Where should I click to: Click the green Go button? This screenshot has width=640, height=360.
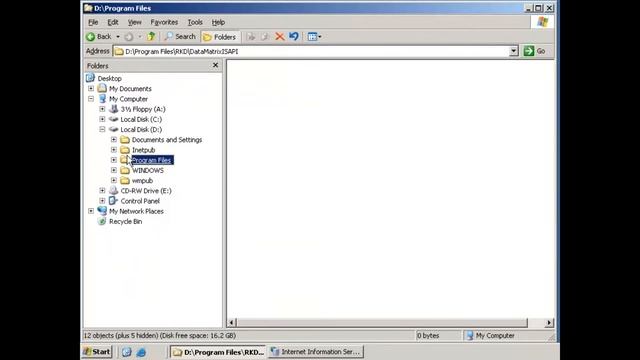click(535, 51)
